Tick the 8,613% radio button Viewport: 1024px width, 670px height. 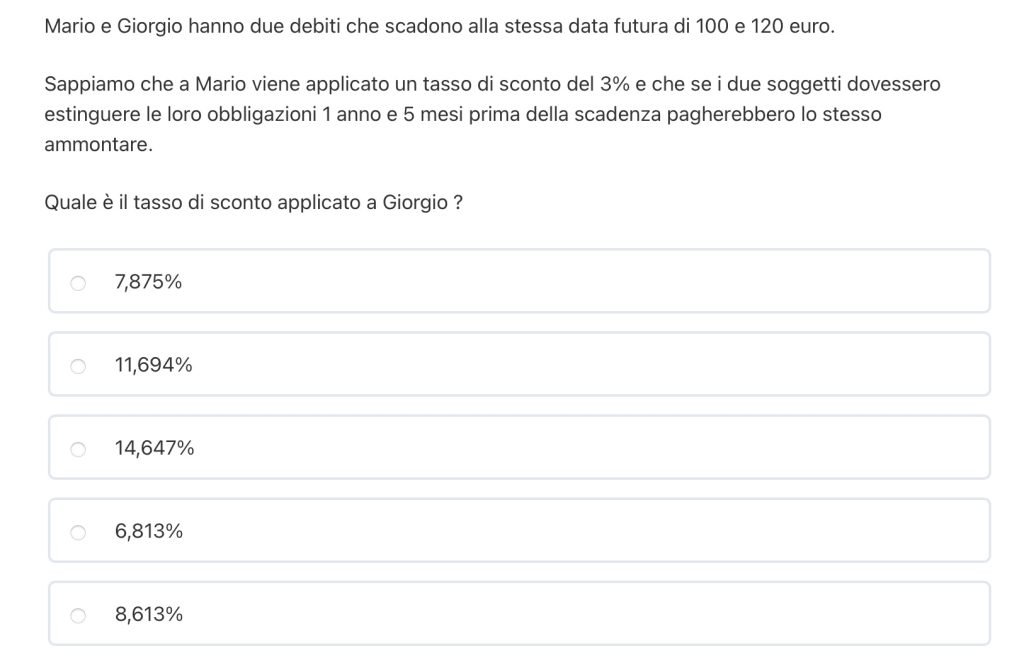(78, 615)
